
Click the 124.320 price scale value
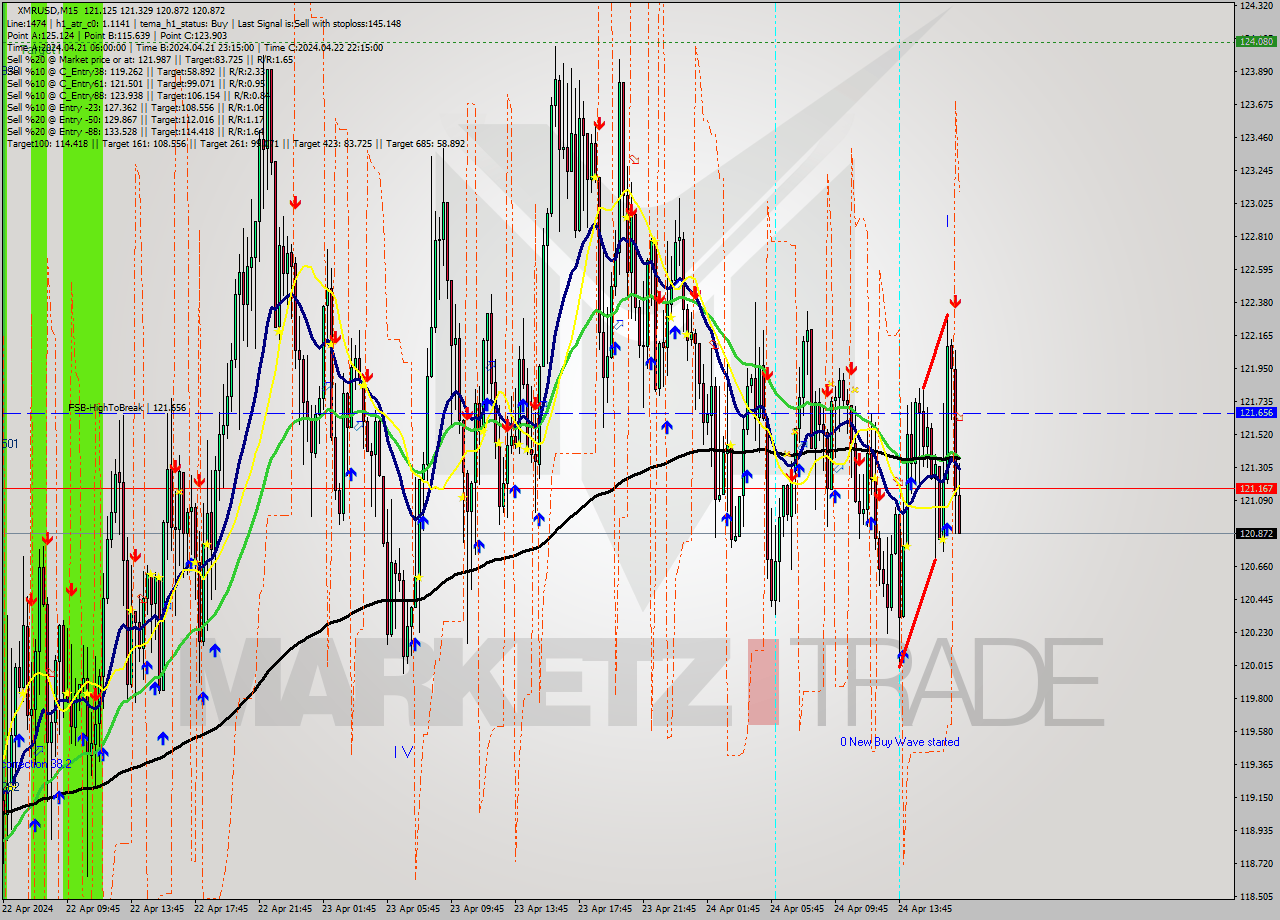1256,6
